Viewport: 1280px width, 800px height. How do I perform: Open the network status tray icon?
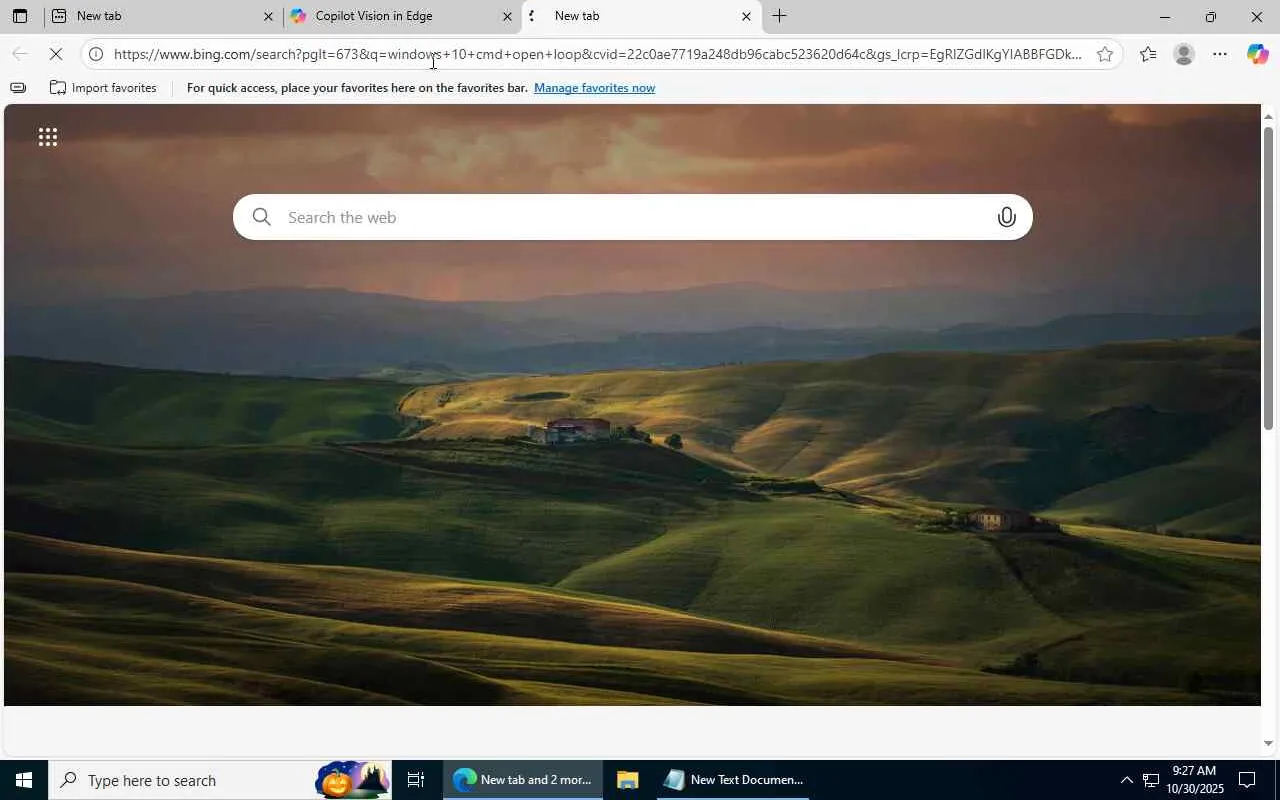[1151, 780]
